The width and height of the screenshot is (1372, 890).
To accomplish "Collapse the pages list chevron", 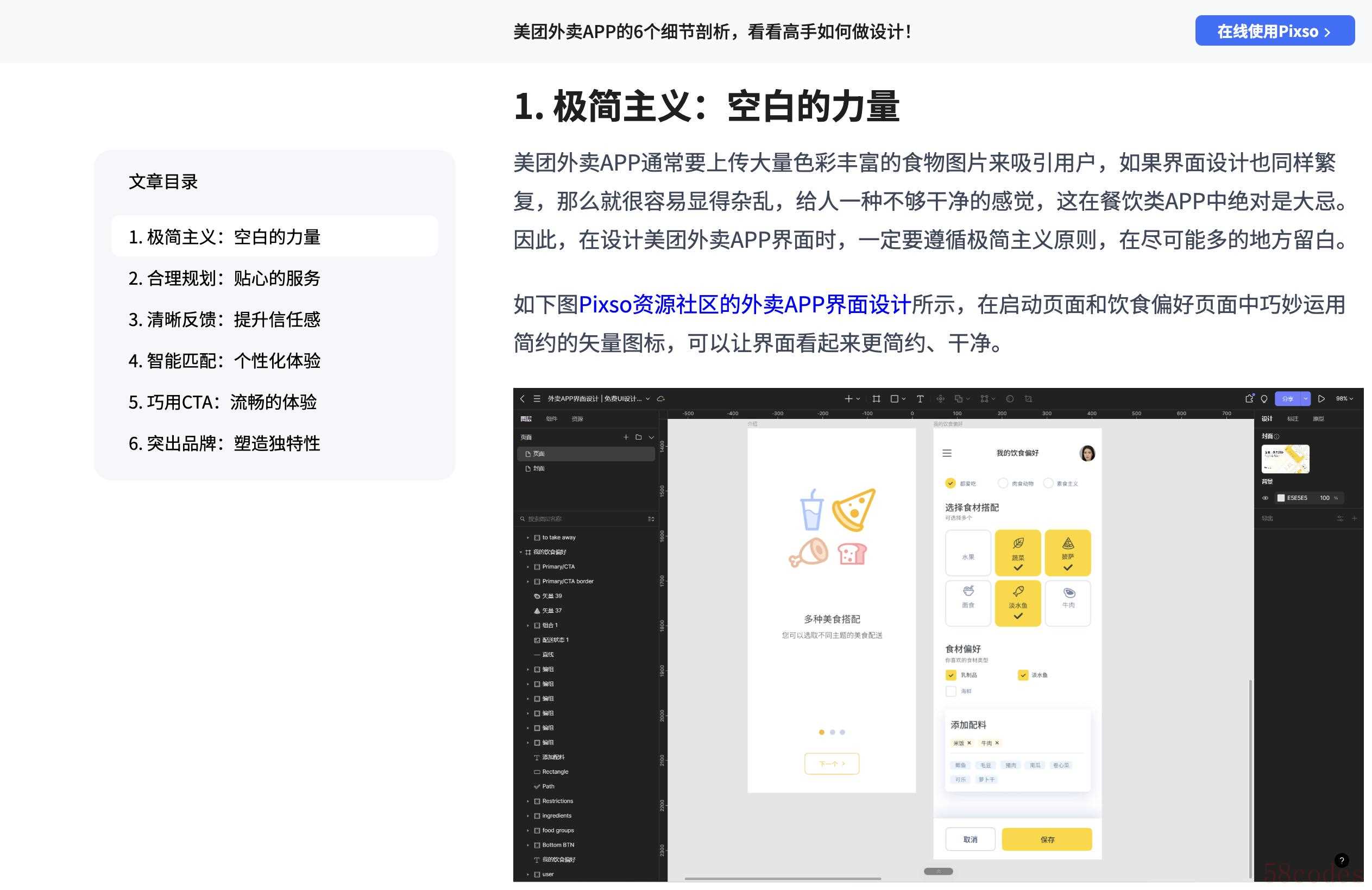I will pyautogui.click(x=651, y=437).
